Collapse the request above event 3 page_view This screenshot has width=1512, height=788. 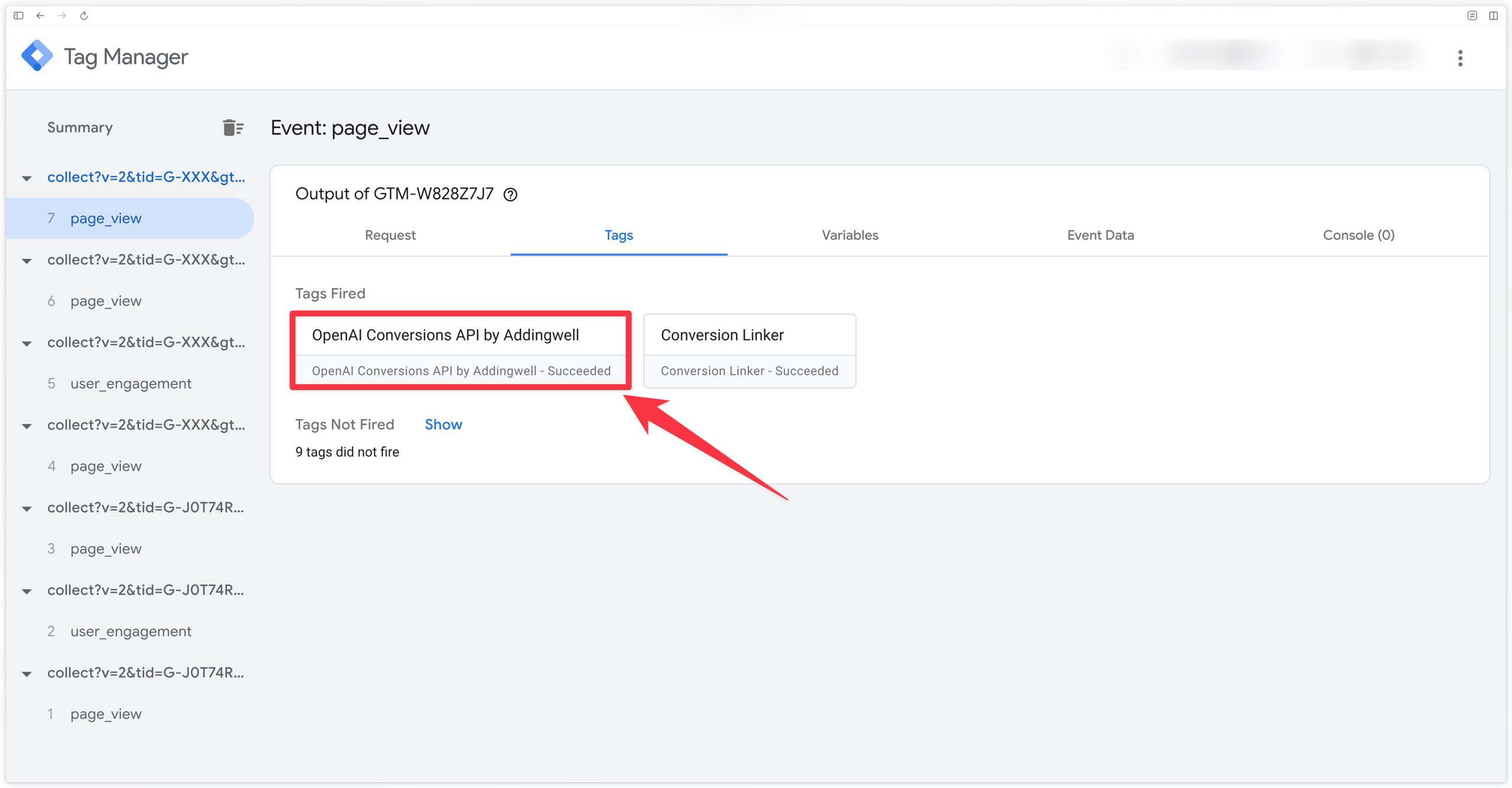[27, 508]
